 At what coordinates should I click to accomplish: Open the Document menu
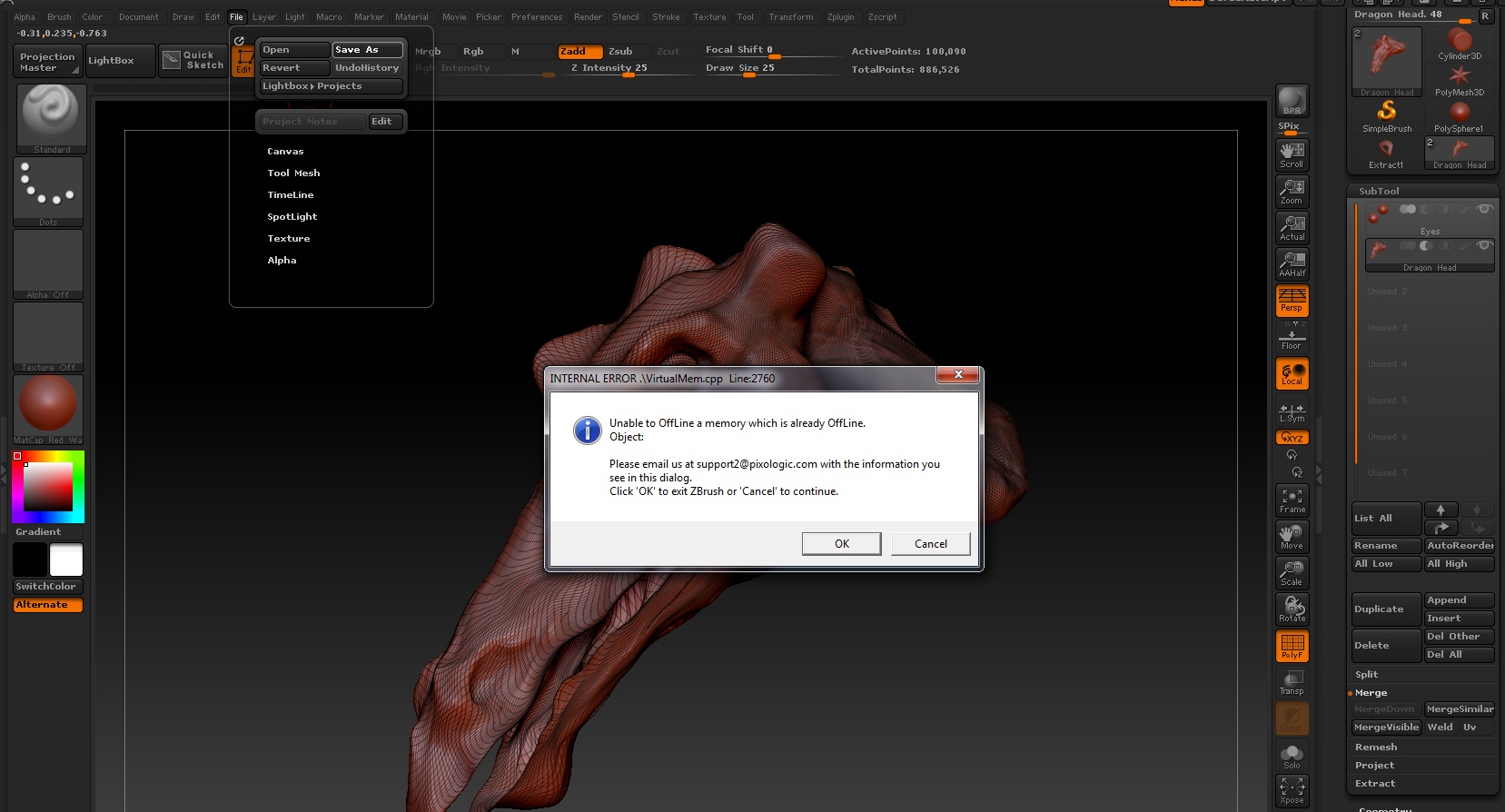[x=138, y=17]
